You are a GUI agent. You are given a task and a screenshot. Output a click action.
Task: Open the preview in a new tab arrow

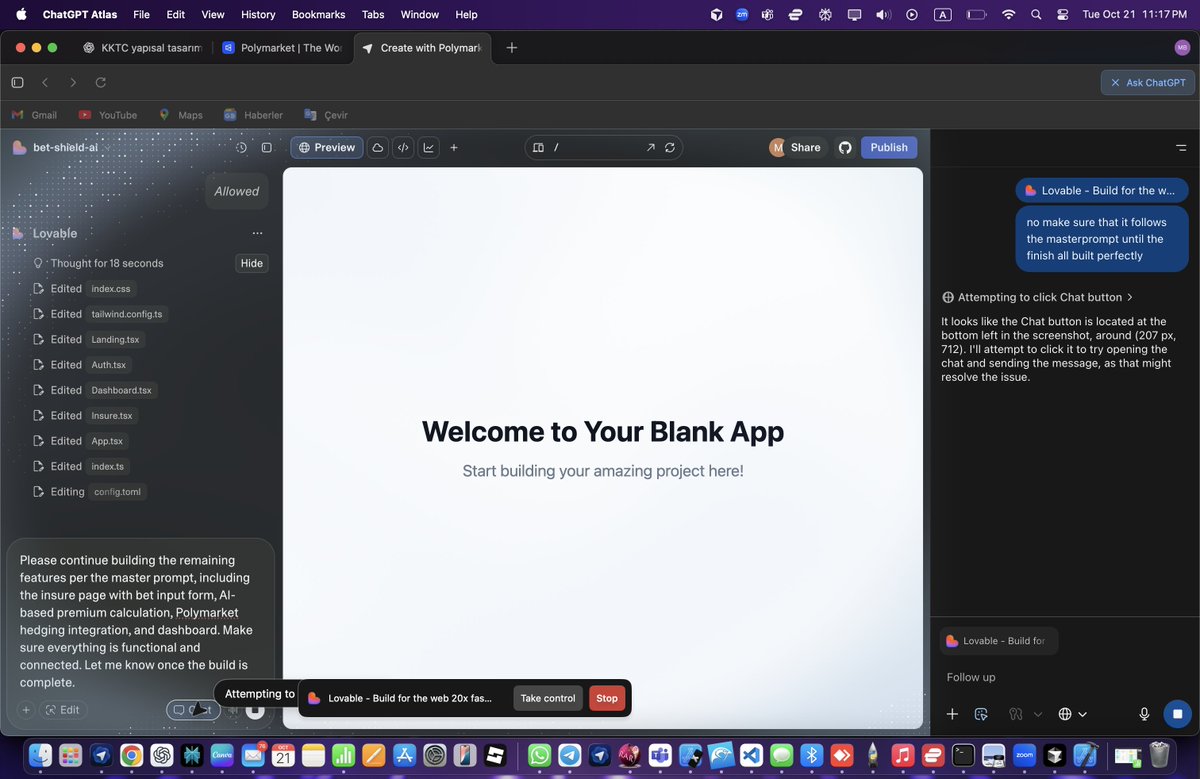tap(651, 147)
